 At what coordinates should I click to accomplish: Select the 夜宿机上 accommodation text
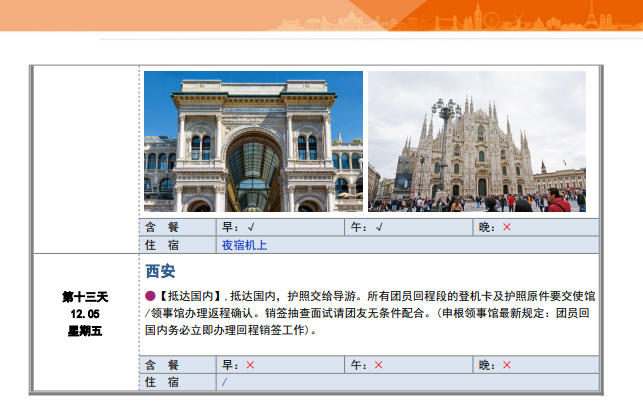(x=244, y=245)
